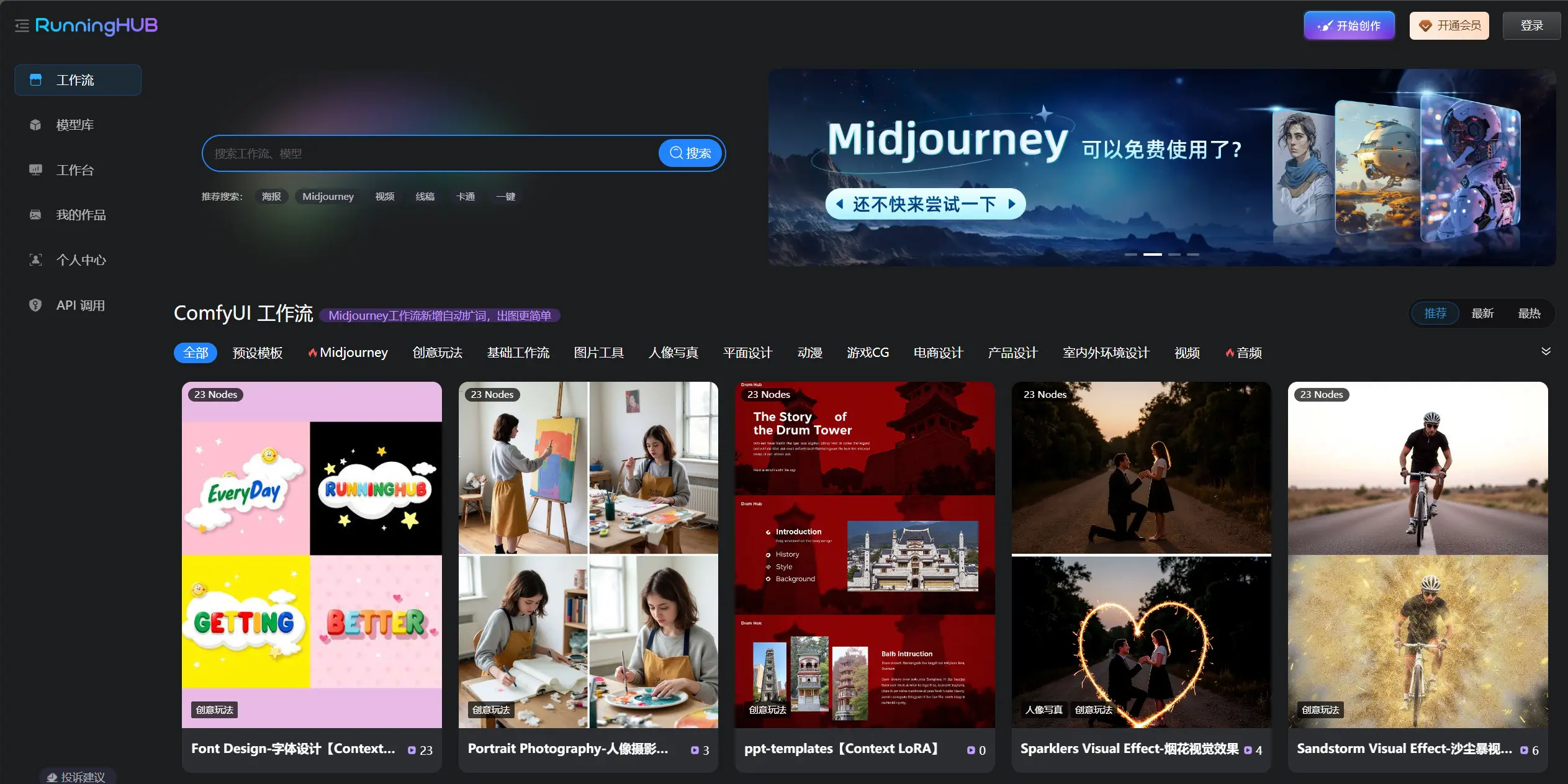
Task: Collapse the sidebar with the hamburger menu icon
Action: 22,26
